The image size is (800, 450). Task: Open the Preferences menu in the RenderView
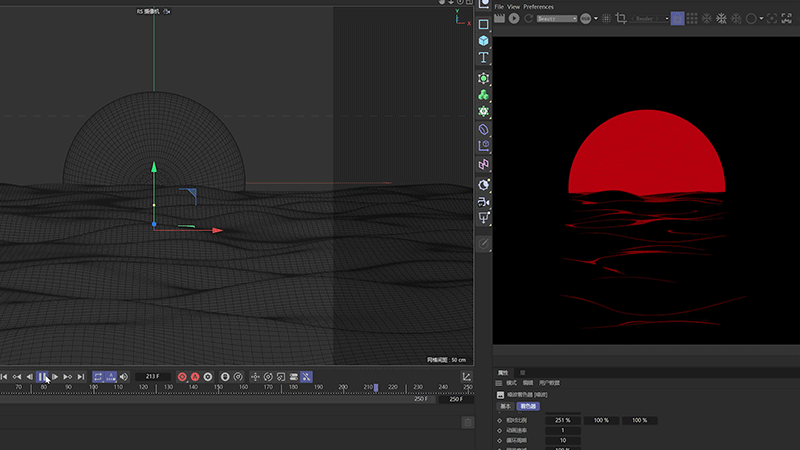538,7
